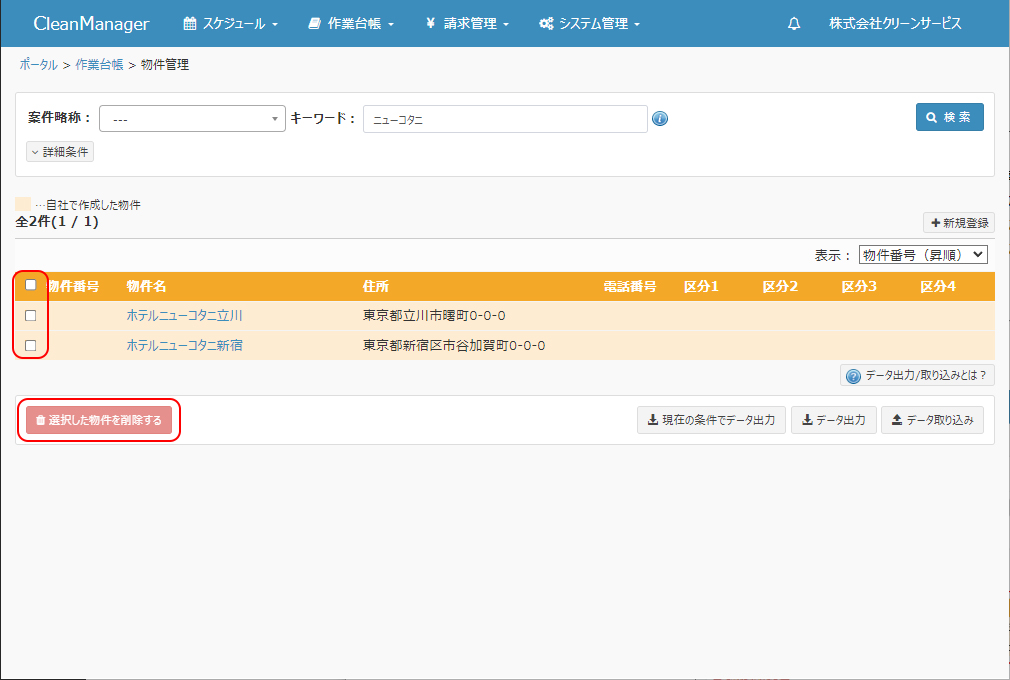Image resolution: width=1010 pixels, height=680 pixels.
Task: Open the スケジュール menu
Action: tap(231, 23)
